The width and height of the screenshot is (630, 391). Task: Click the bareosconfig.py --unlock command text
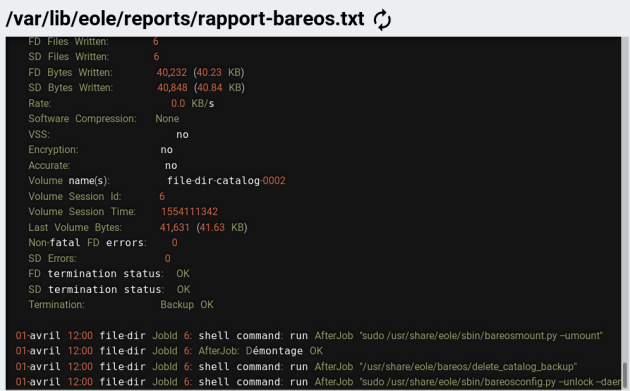tap(490, 382)
